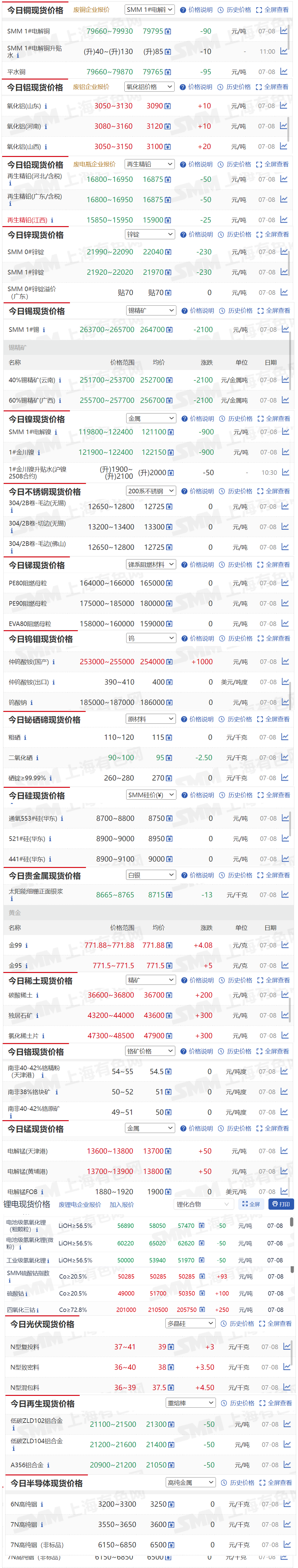Open the 重熔棒 dropdown
Viewport: 298px width, 1568px height.
[190, 1403]
